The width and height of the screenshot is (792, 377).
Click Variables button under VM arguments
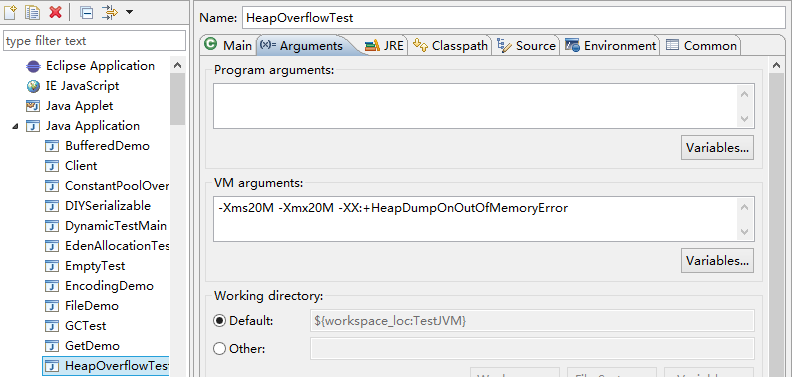[x=717, y=261]
